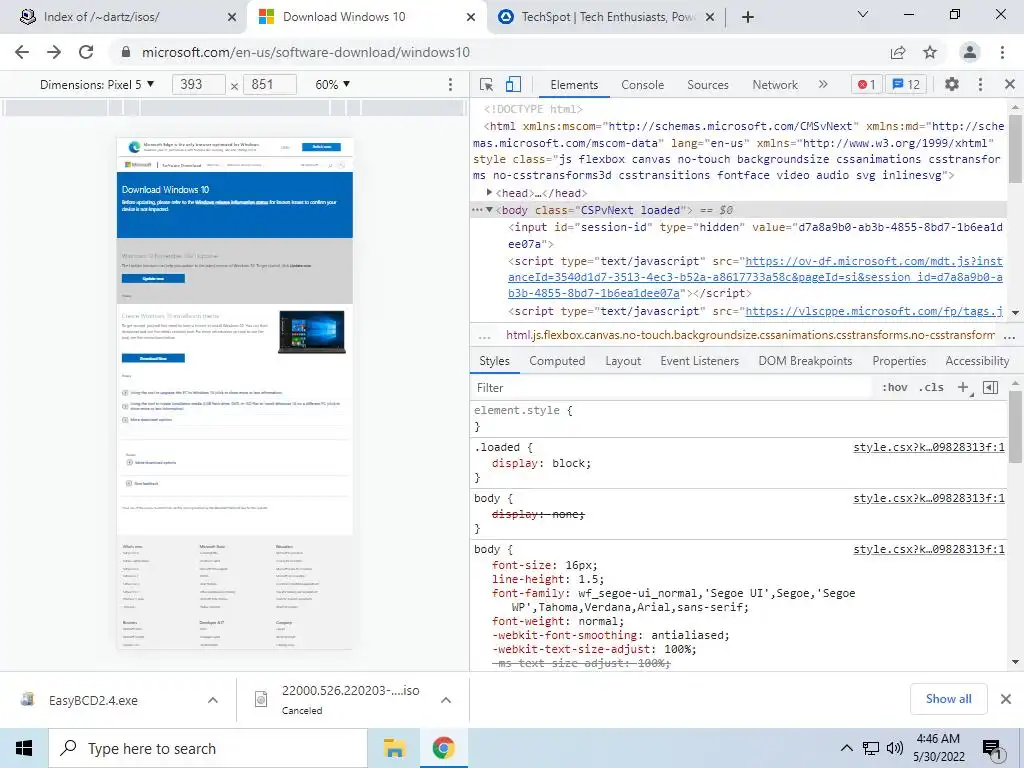Close the downloads bar
Viewport: 1024px width, 768px height.
tap(1006, 699)
